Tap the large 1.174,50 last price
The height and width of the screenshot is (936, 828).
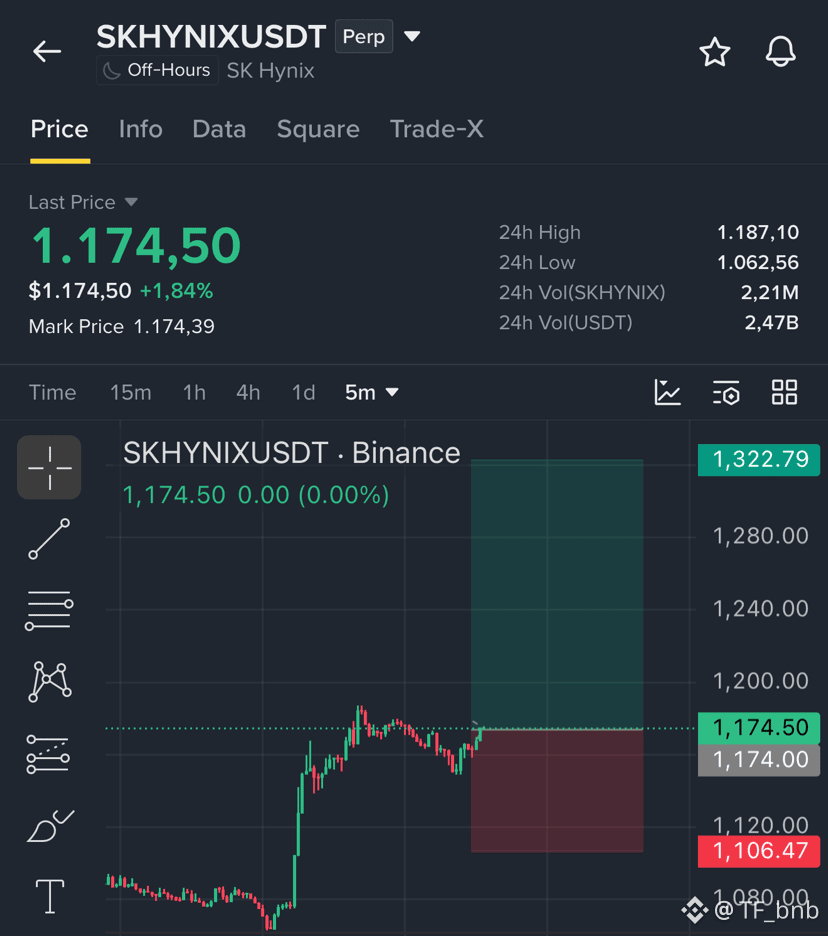pos(136,245)
